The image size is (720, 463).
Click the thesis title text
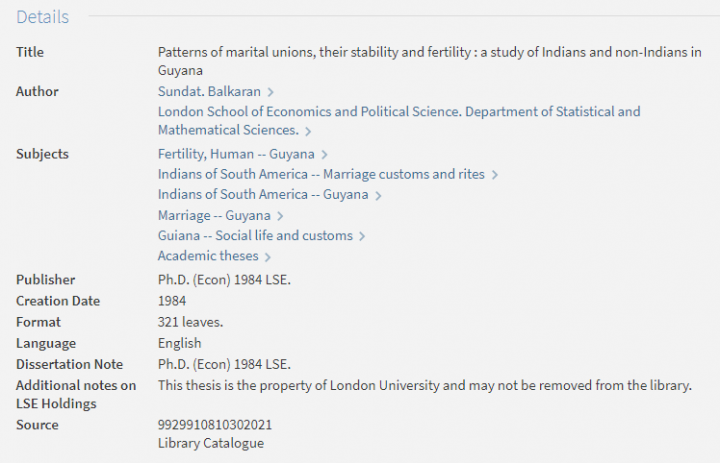[x=429, y=52]
